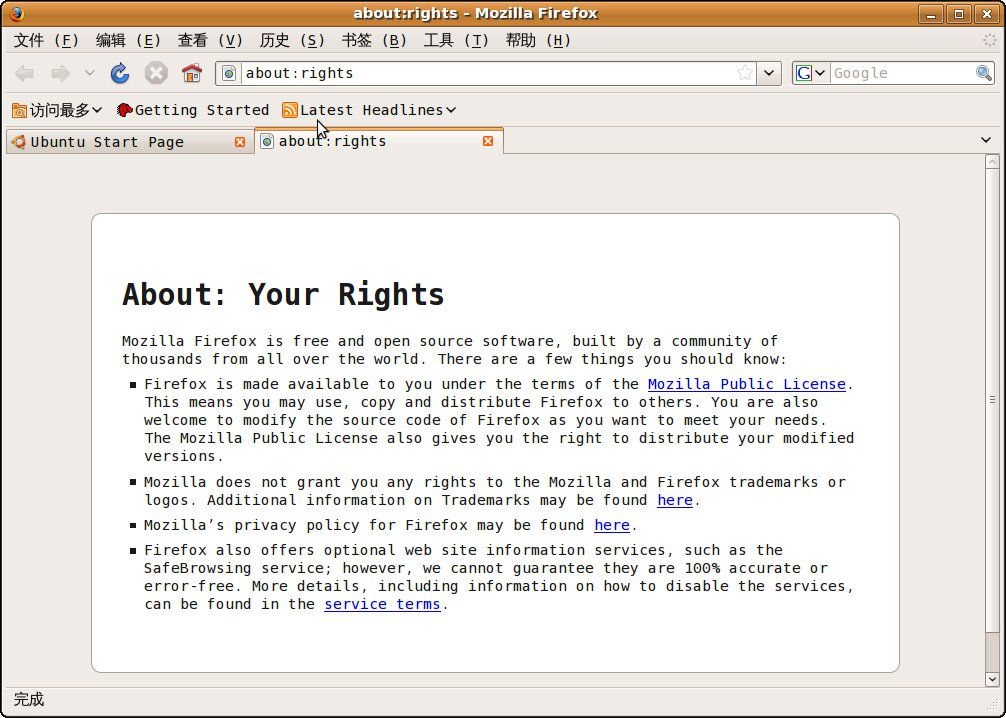Maximize the Firefox window
Viewport: 1006px width, 718px height.
pos(959,13)
